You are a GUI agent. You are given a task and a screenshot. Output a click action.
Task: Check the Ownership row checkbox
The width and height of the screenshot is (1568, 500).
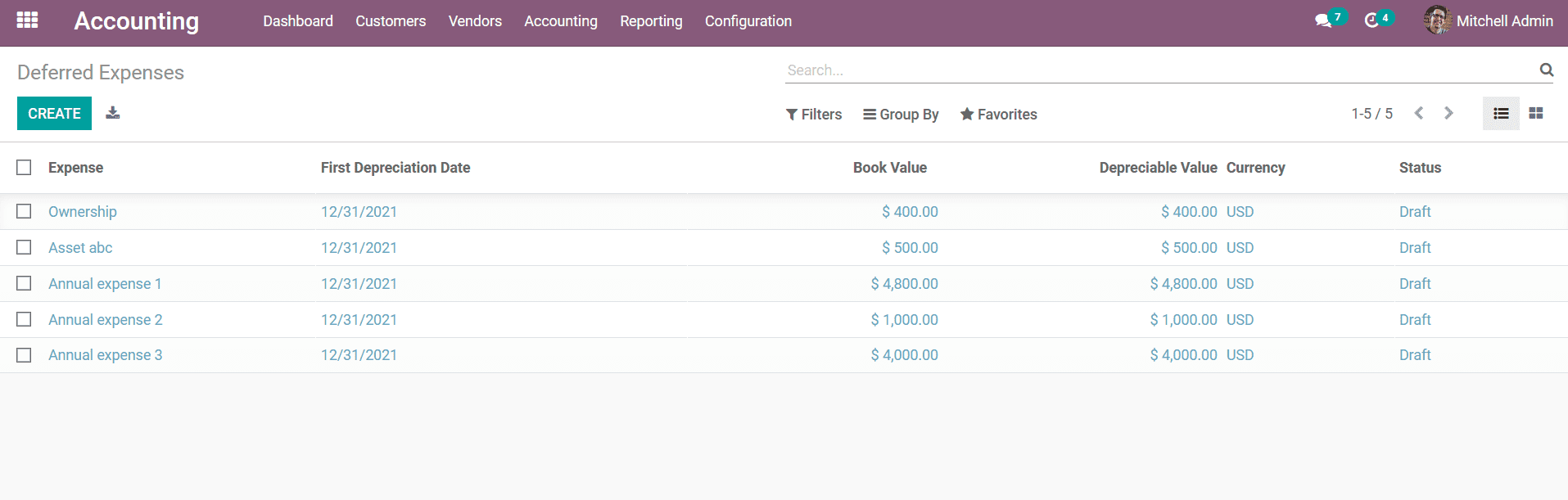[24, 211]
